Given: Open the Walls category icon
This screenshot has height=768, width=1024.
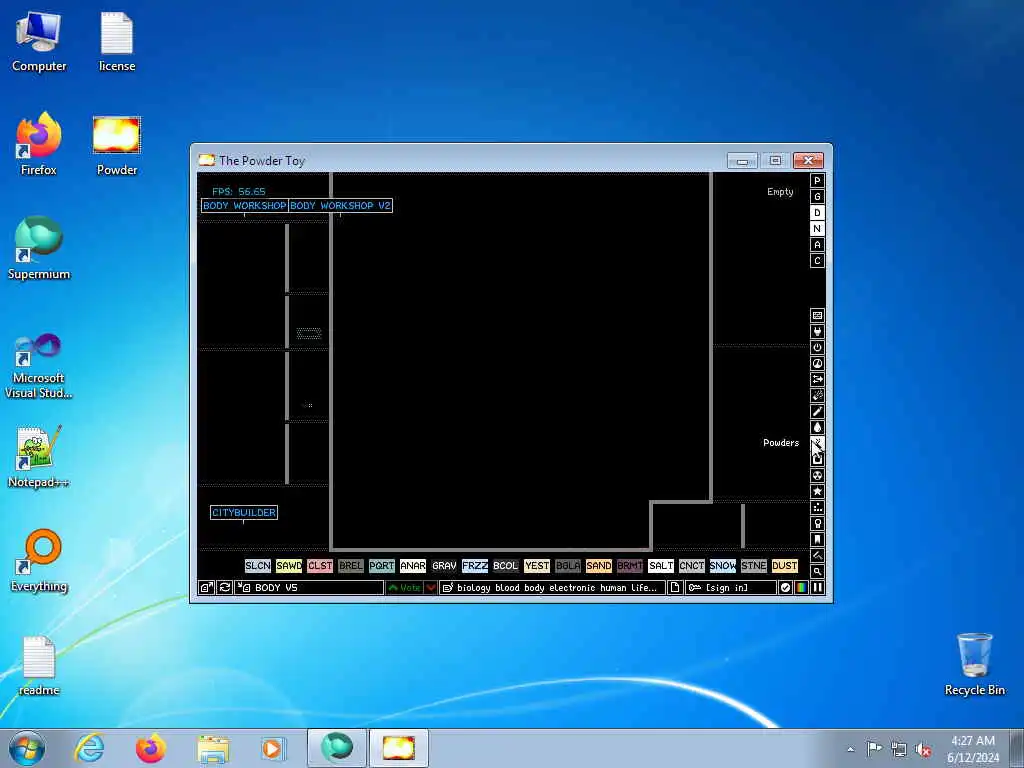Looking at the screenshot, I should click(817, 315).
